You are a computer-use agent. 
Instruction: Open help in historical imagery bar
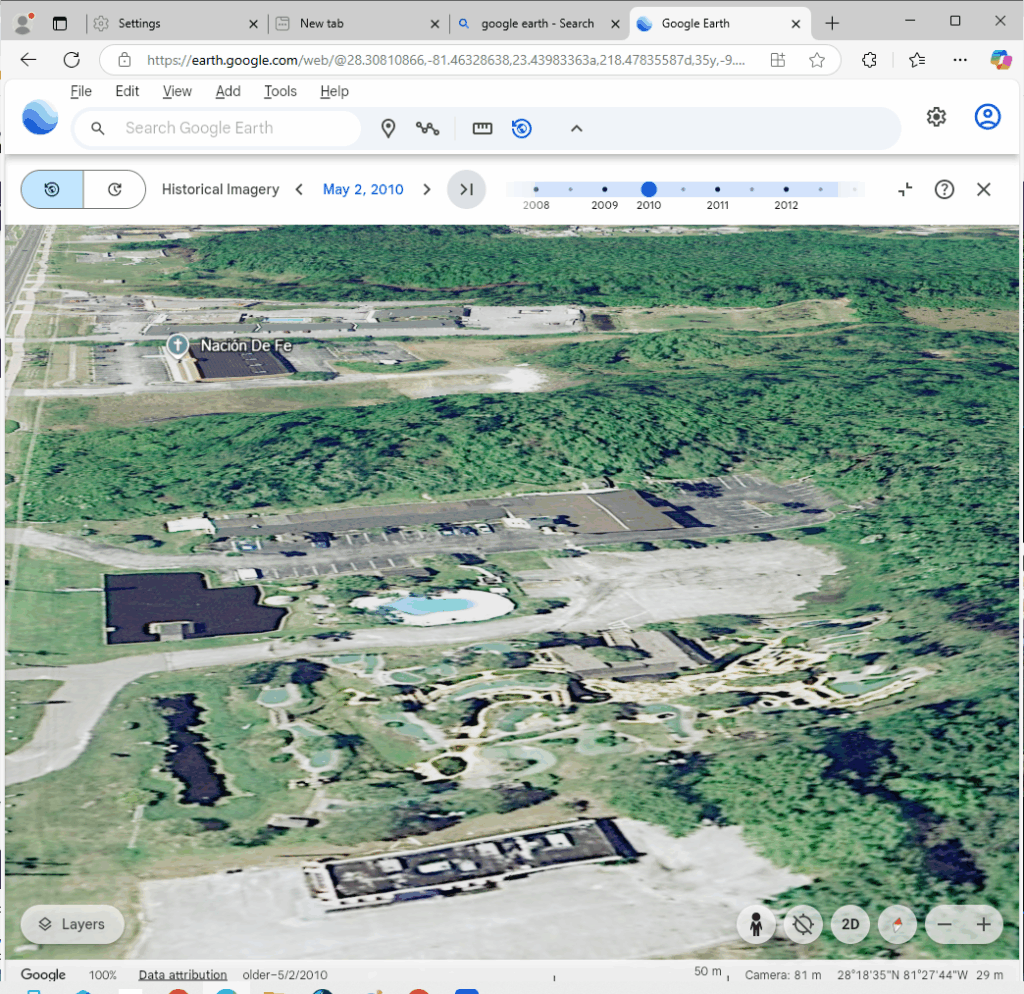[x=944, y=189]
